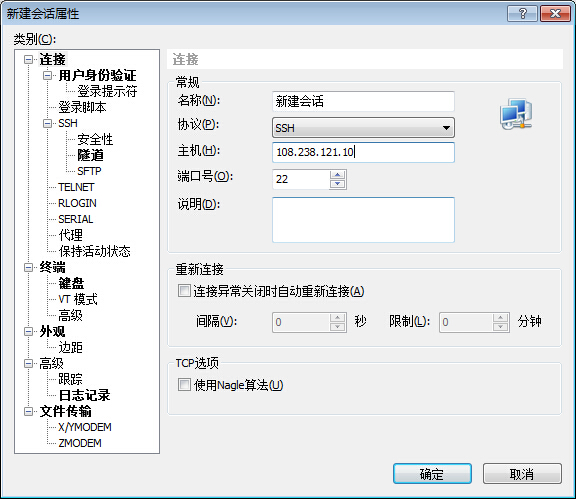
Task: Collapse the 文件传输 tree node
Action: [x=28, y=411]
